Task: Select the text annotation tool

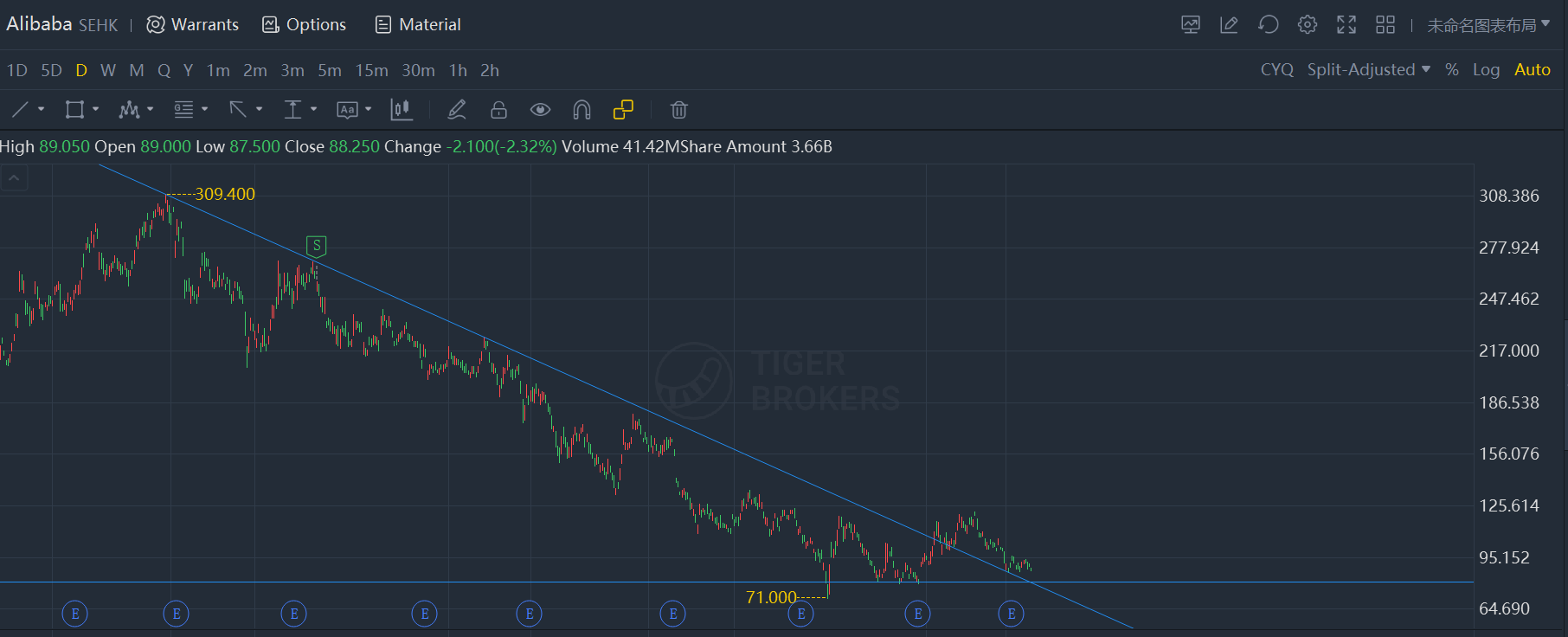Action: (x=347, y=110)
